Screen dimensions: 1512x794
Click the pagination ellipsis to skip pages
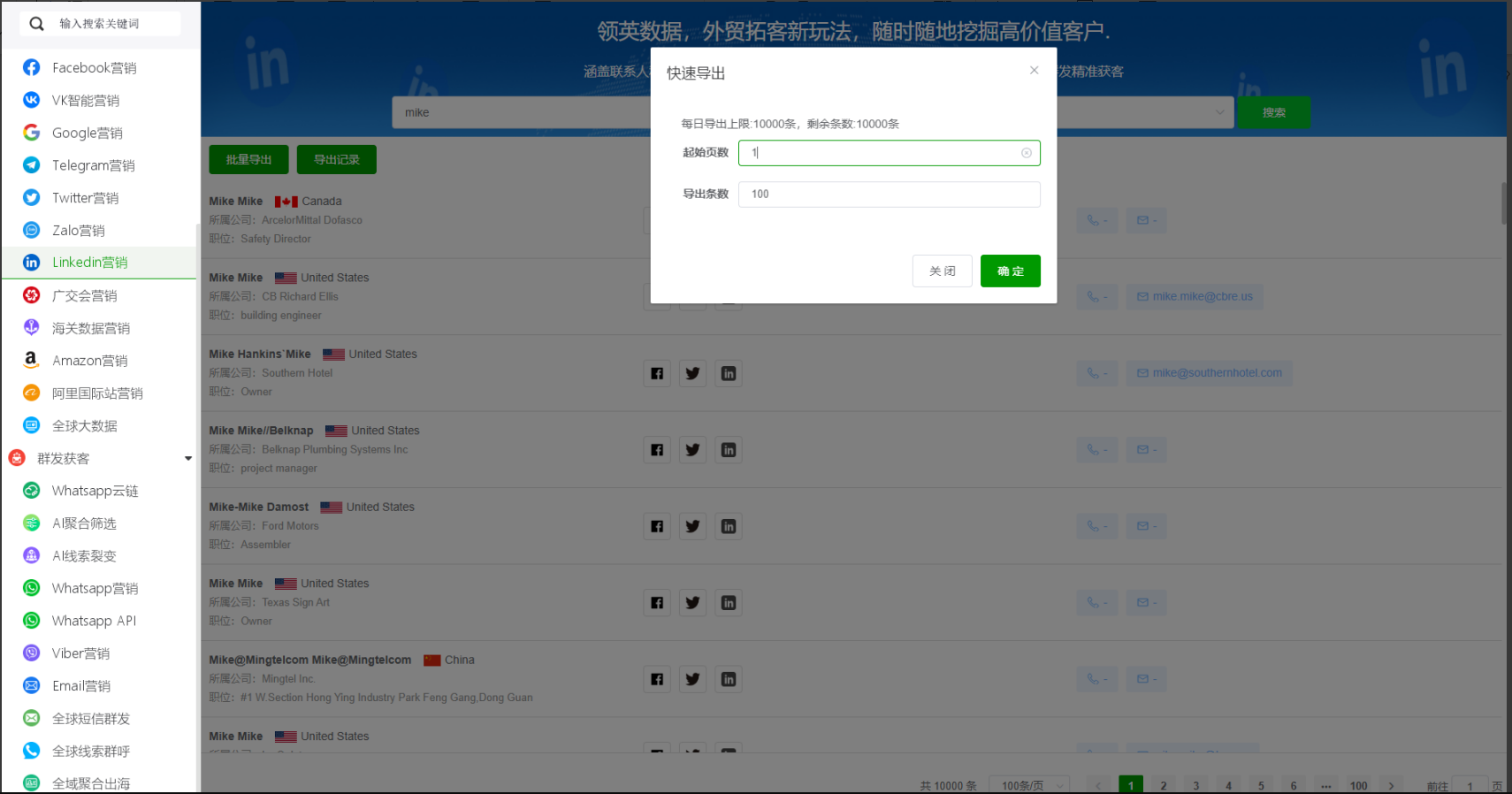point(1326,785)
